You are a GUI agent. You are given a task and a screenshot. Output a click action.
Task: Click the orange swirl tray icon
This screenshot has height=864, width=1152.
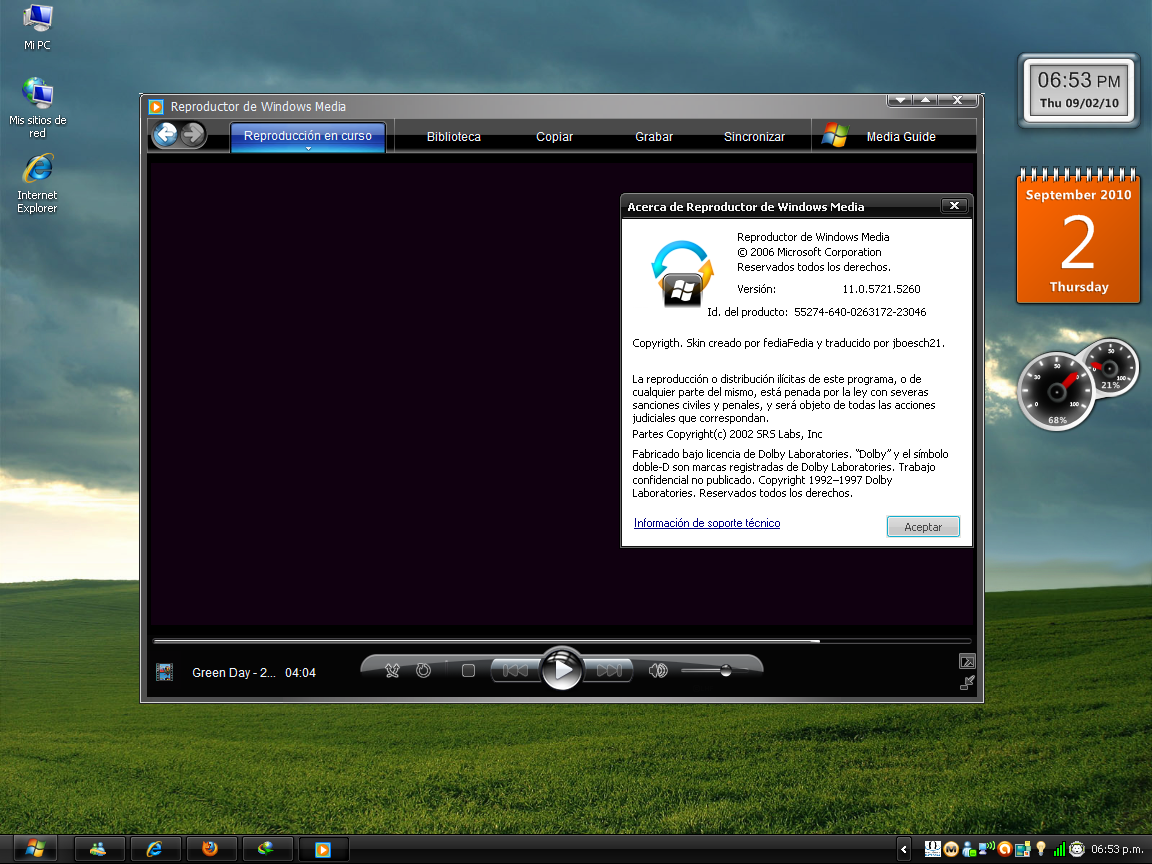point(1004,849)
